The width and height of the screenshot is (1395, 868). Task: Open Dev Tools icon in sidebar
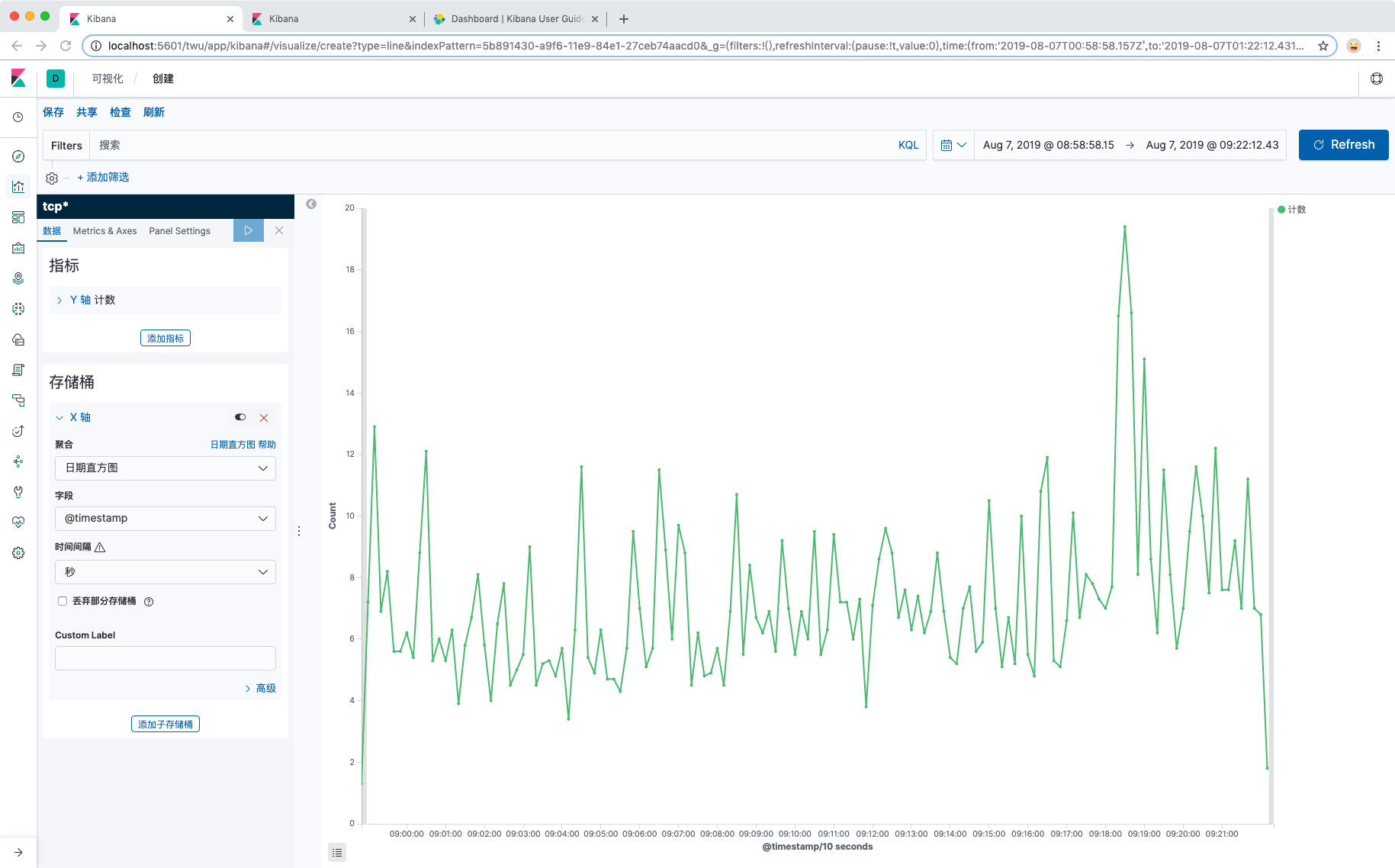(x=18, y=492)
